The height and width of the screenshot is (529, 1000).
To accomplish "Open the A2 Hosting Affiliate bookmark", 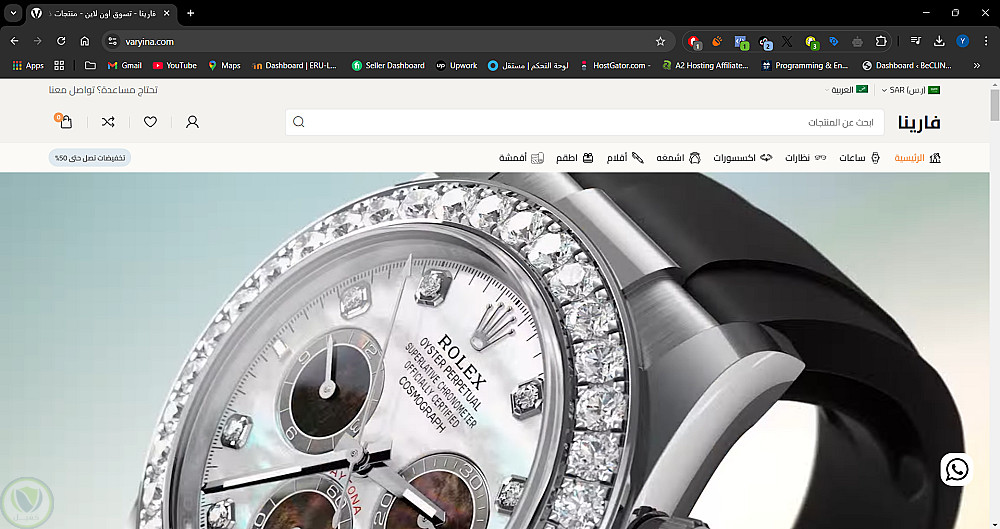I will pos(705,65).
